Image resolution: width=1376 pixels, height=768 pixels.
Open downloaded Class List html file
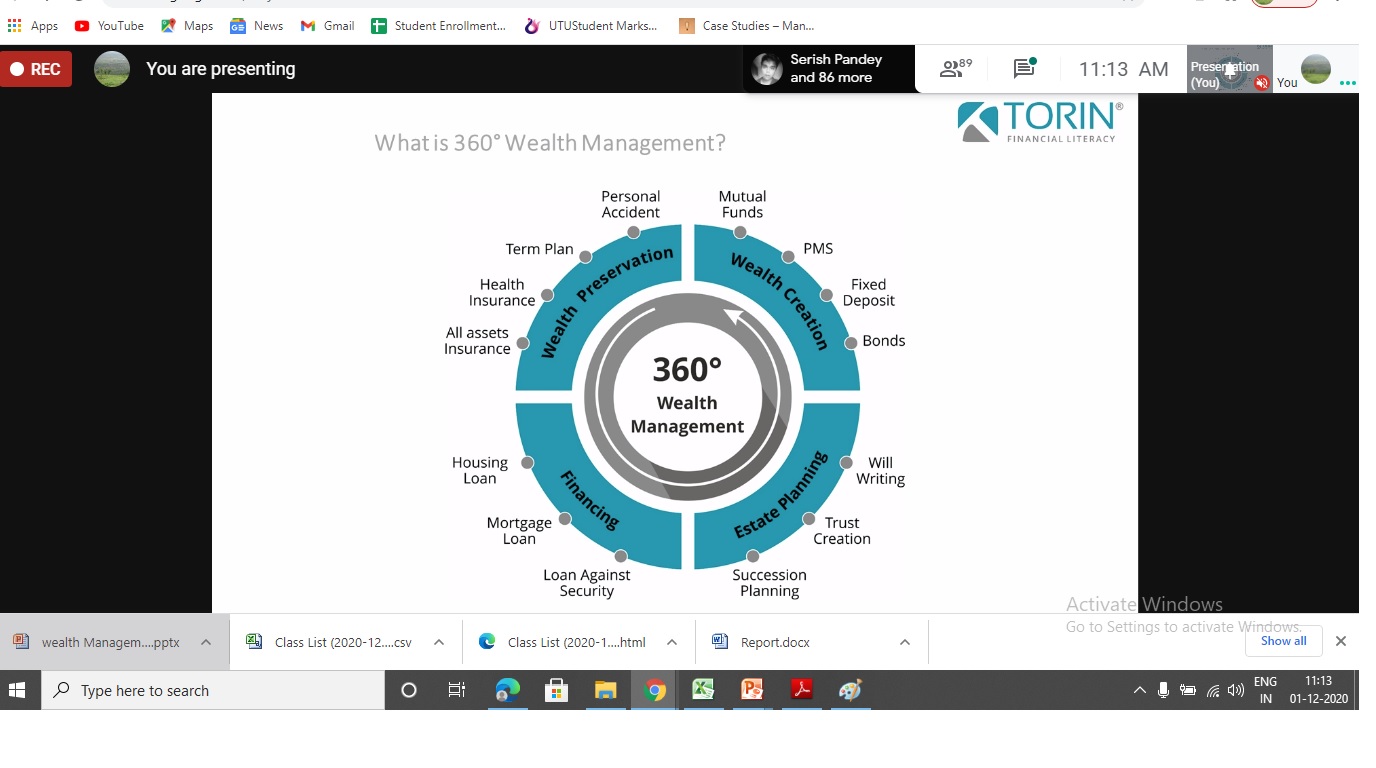(x=563, y=642)
